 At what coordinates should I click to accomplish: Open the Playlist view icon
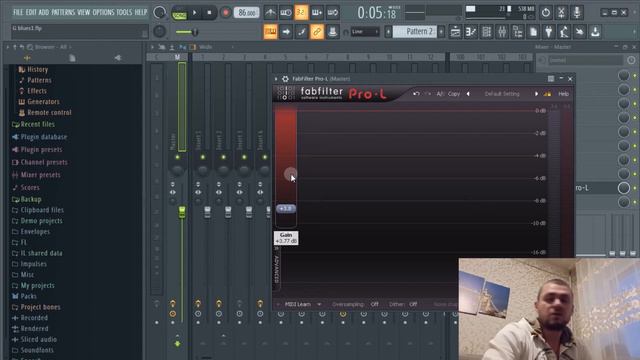[x=455, y=31]
